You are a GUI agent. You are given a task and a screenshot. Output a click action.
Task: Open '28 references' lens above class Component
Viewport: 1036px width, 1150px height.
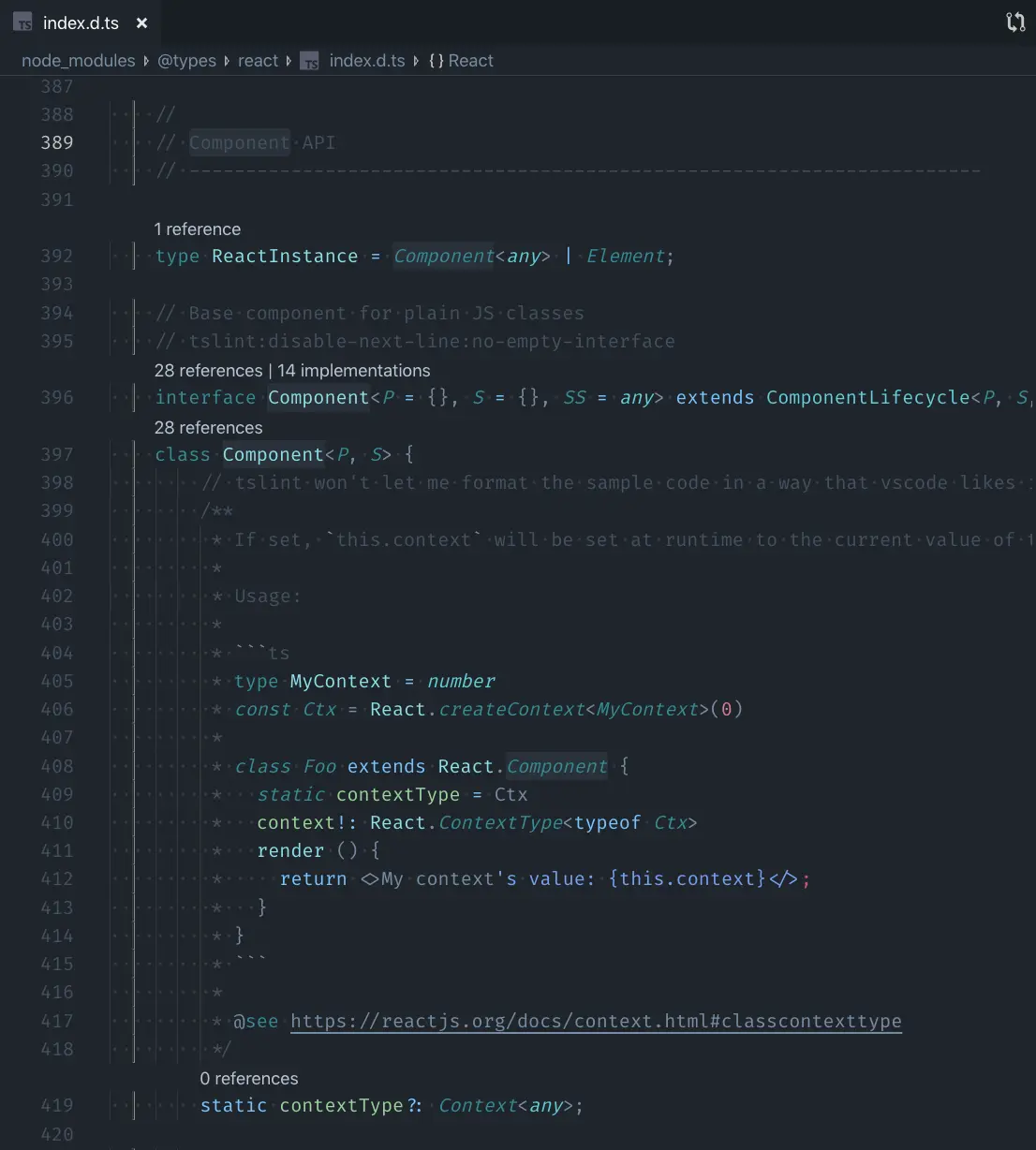coord(208,428)
